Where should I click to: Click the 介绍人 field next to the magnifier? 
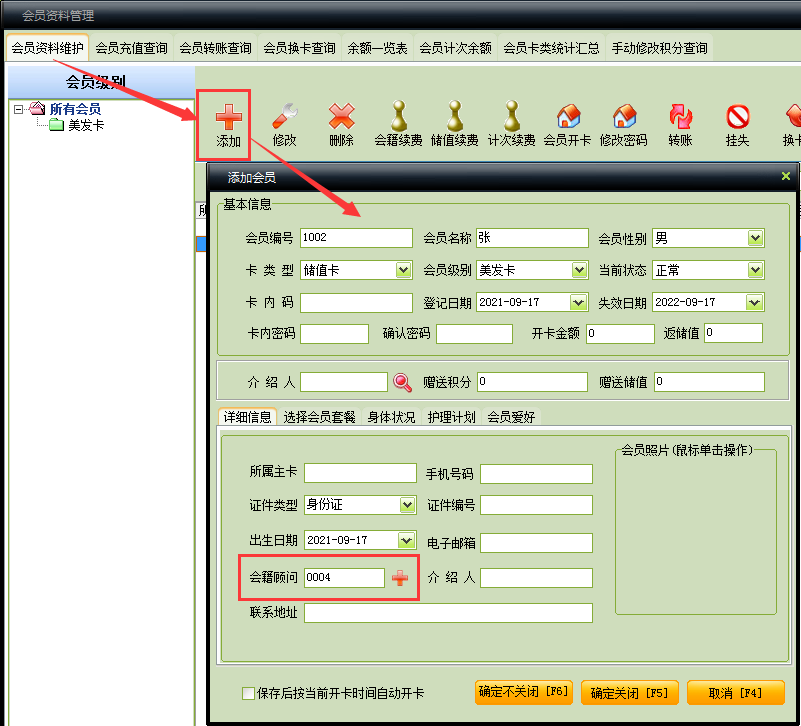[x=344, y=382]
